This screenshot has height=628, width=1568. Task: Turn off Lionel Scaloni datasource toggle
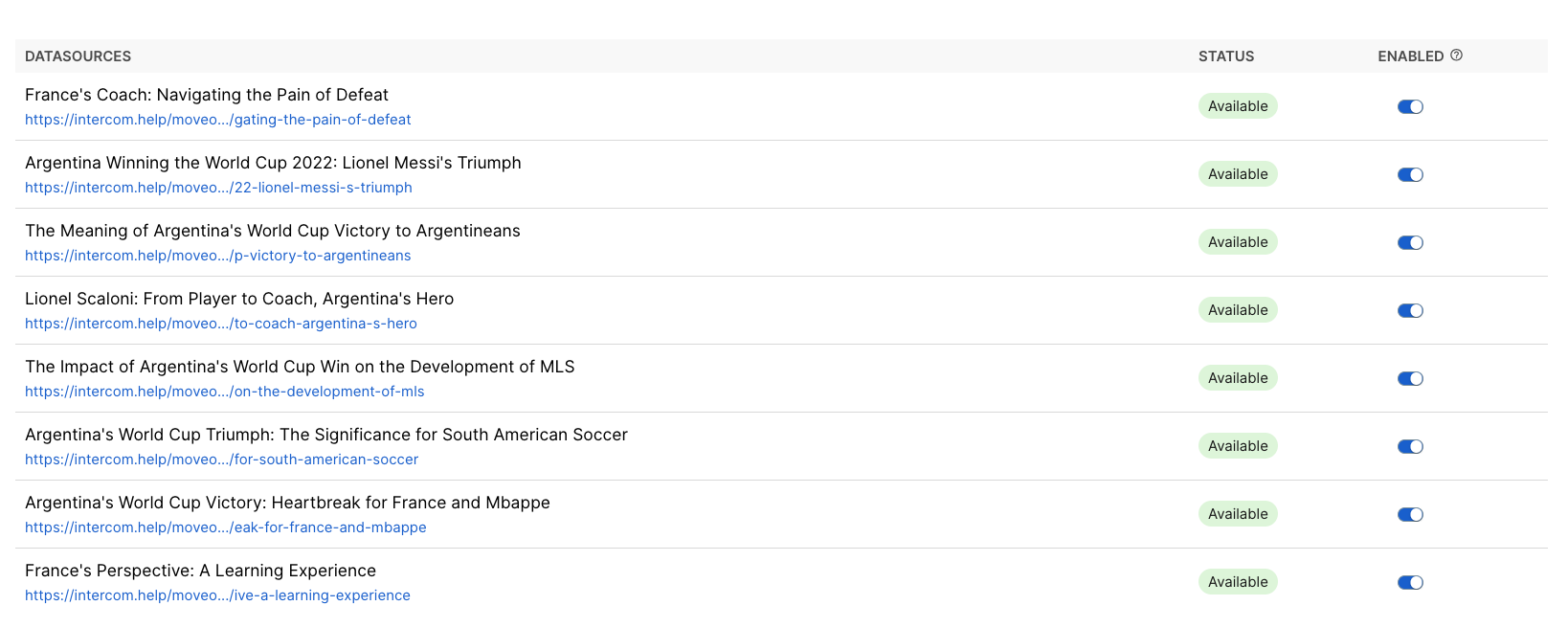[1410, 311]
